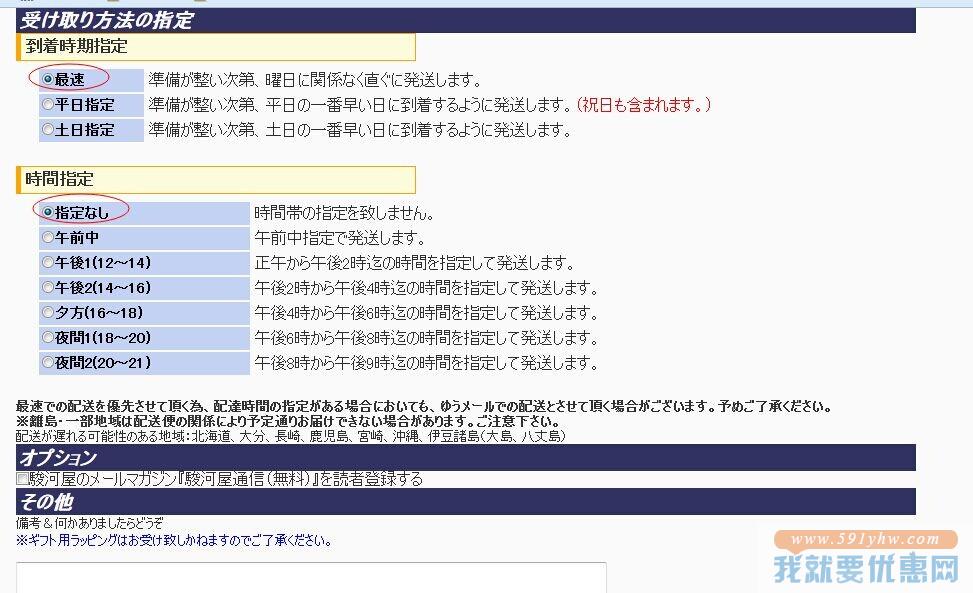Select 午後2(14～16) time slot radio
This screenshot has height=593, width=973.
[x=48, y=287]
